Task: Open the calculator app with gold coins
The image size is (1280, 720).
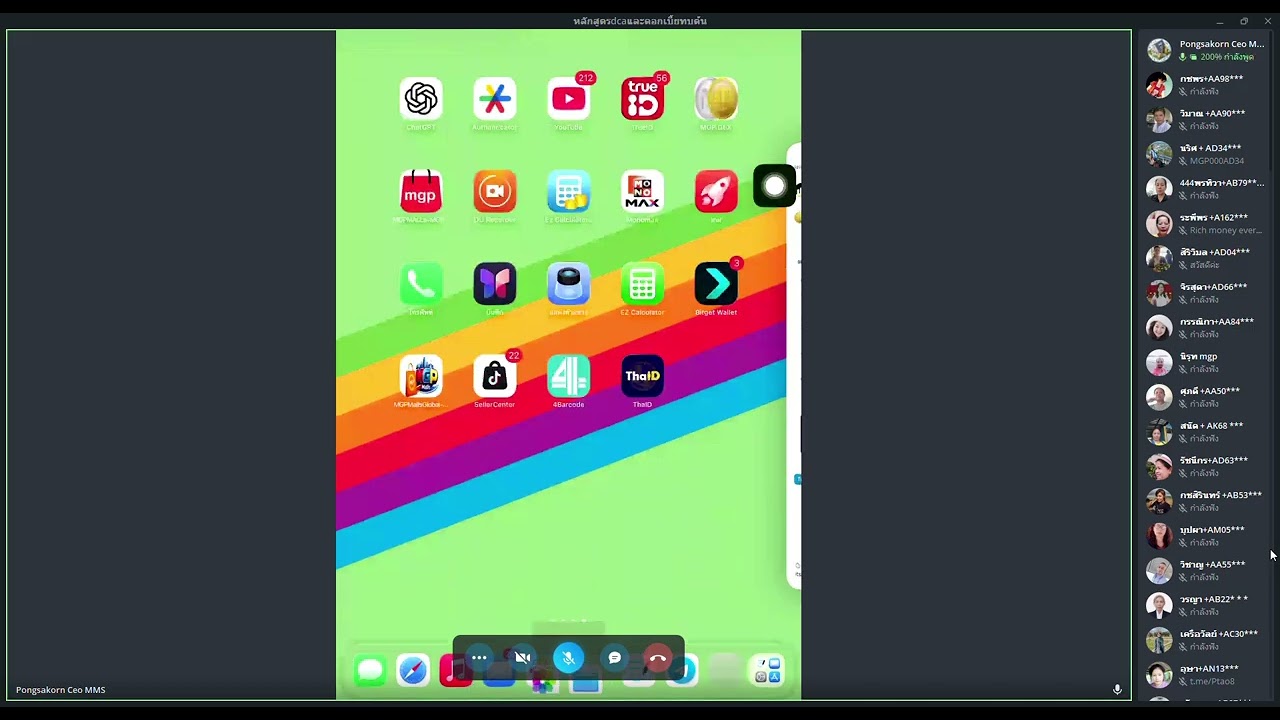Action: click(569, 191)
